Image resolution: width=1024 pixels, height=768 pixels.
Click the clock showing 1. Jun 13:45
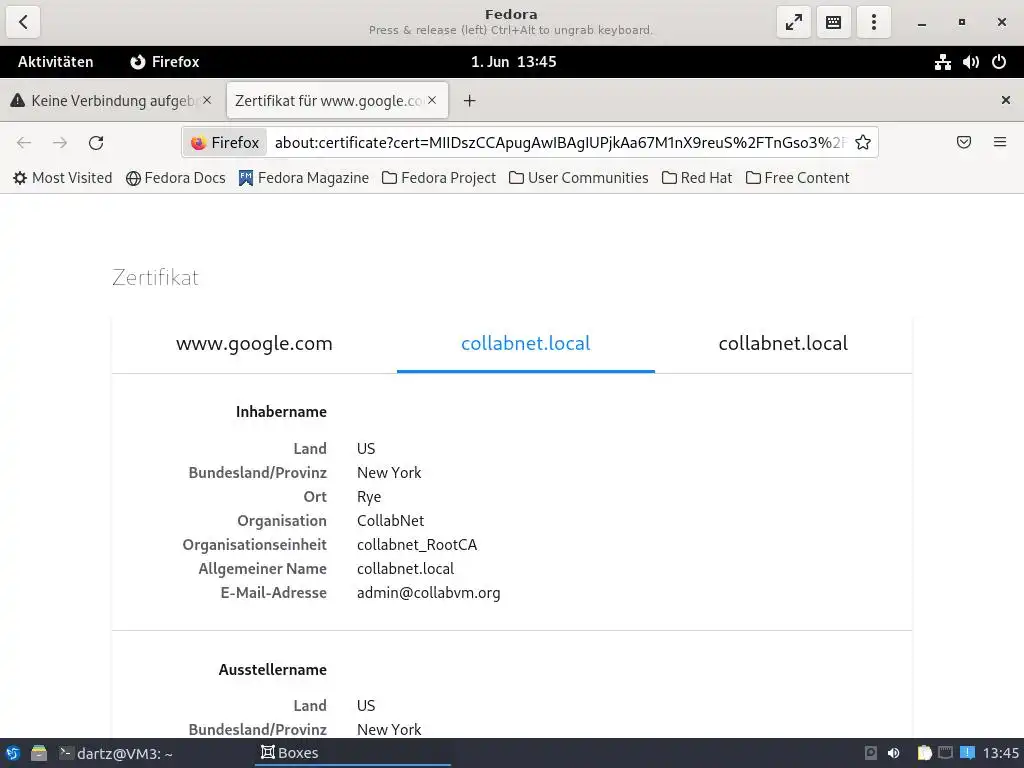[x=513, y=62]
